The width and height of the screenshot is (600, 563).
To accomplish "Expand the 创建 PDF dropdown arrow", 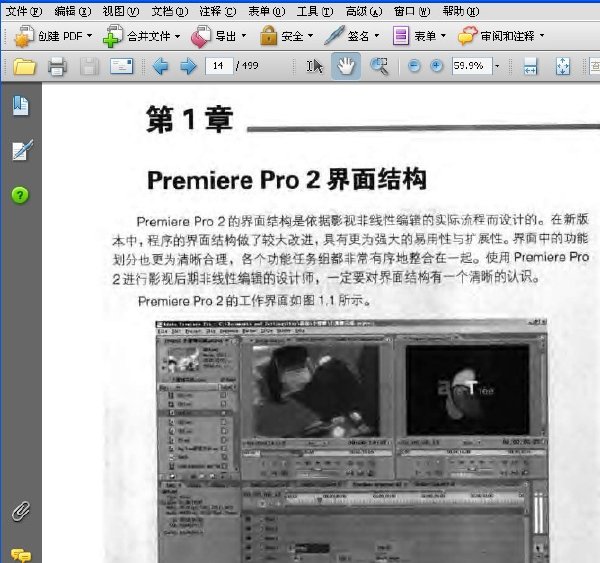I will (90, 36).
